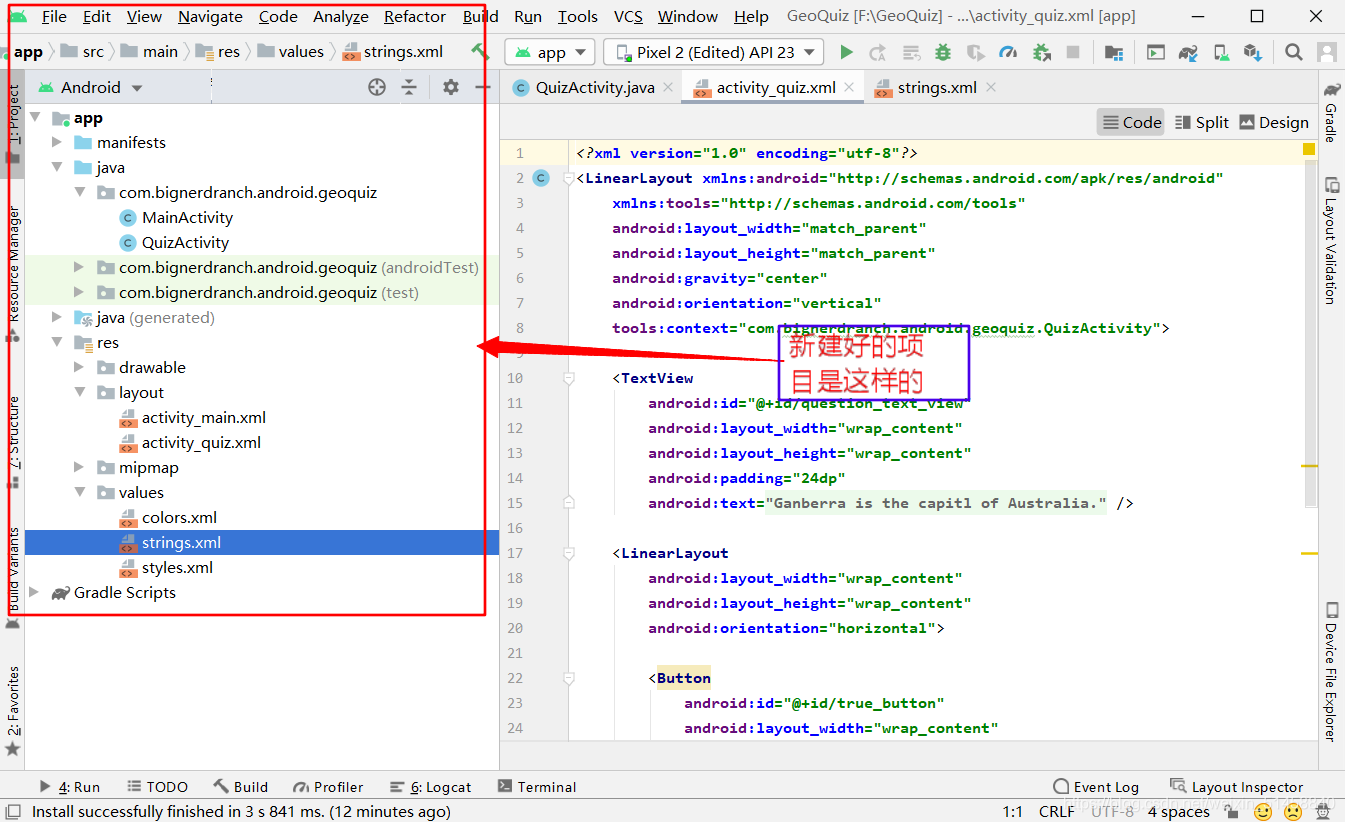Toggle tool window quick-access icon in status bar

point(13,811)
